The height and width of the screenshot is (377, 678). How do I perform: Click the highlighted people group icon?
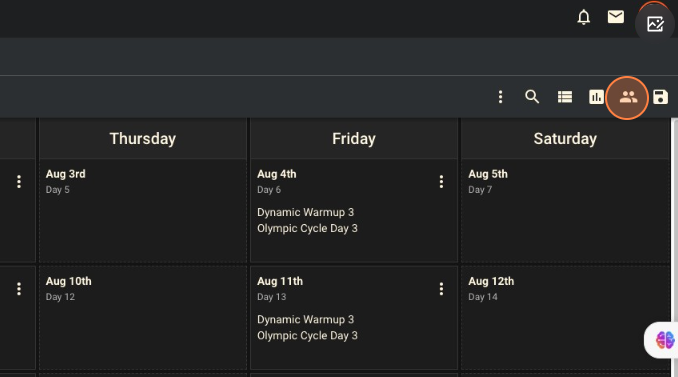click(627, 97)
